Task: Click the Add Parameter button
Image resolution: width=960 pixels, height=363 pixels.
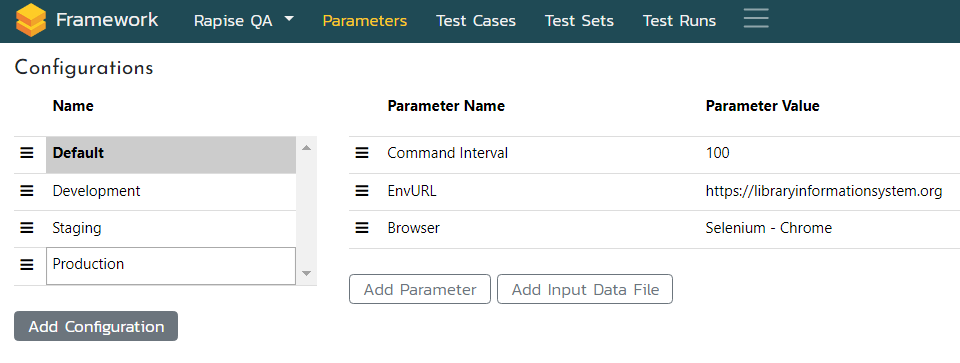Action: 420,289
